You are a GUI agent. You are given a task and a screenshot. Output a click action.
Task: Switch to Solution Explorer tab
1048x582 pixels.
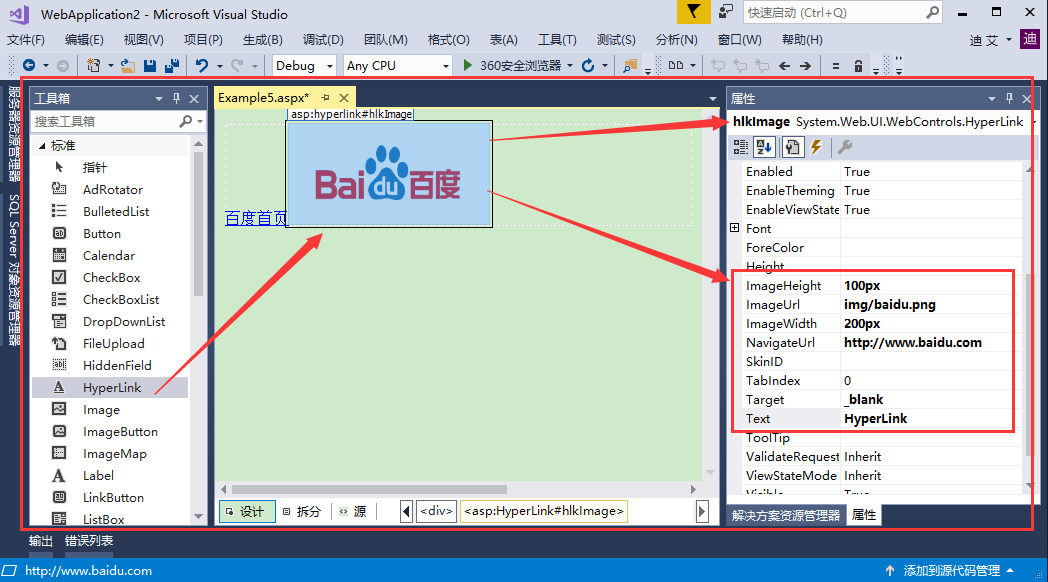[x=785, y=515]
